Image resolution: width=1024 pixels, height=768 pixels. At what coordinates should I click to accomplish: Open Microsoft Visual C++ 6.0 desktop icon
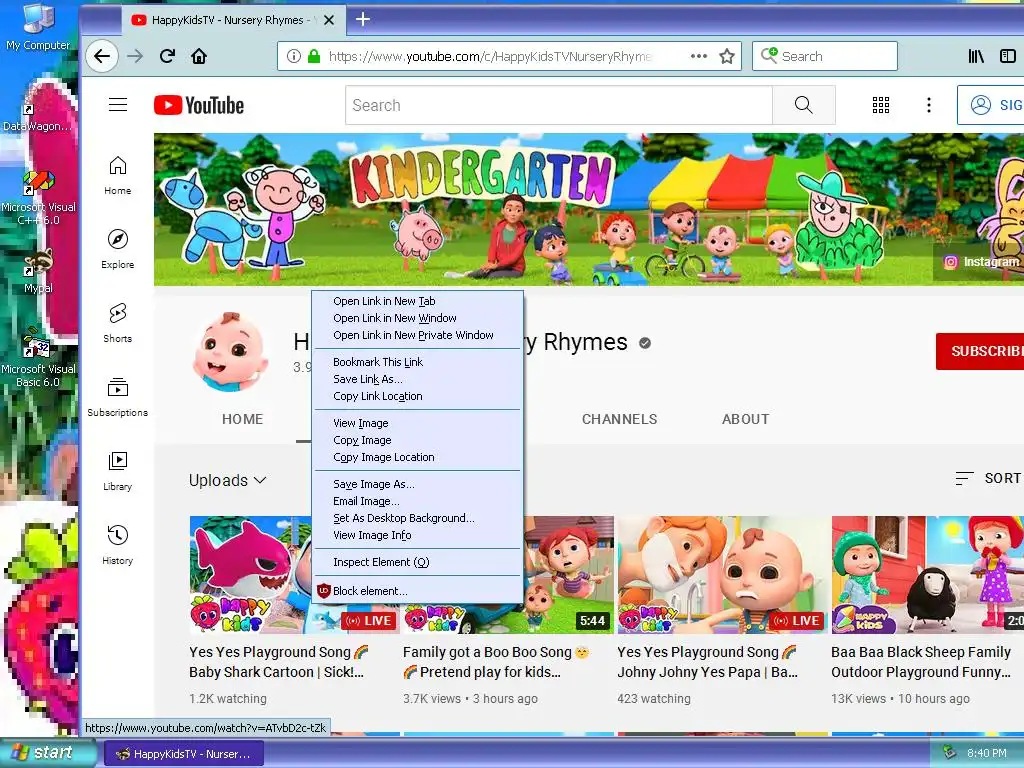tap(38, 198)
